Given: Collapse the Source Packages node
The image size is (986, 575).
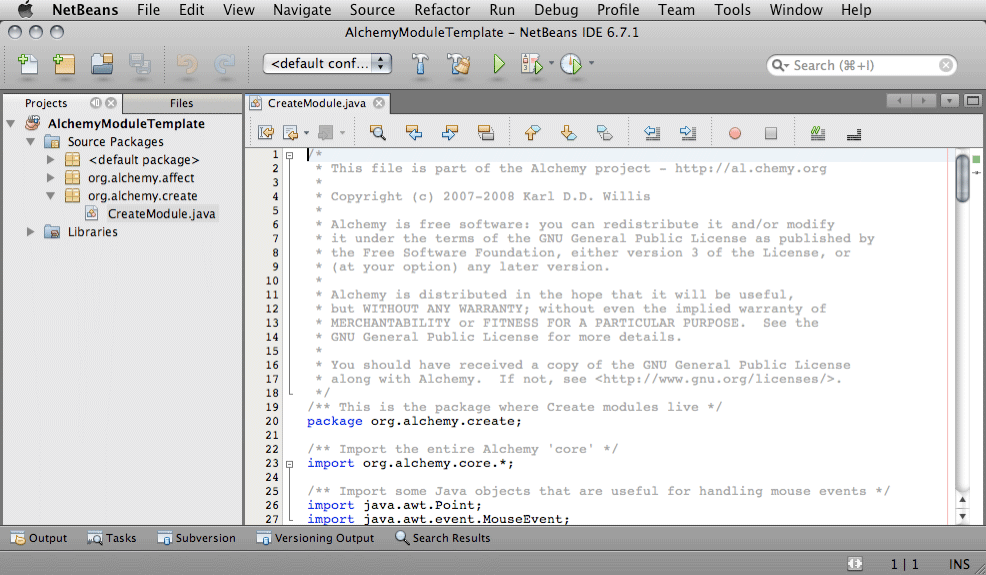Looking at the screenshot, I should [30, 142].
